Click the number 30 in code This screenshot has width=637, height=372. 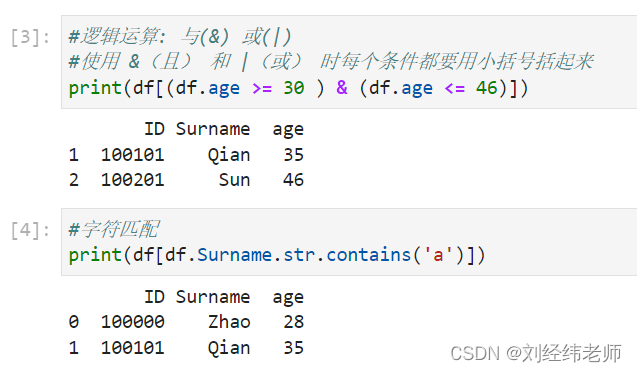[294, 88]
